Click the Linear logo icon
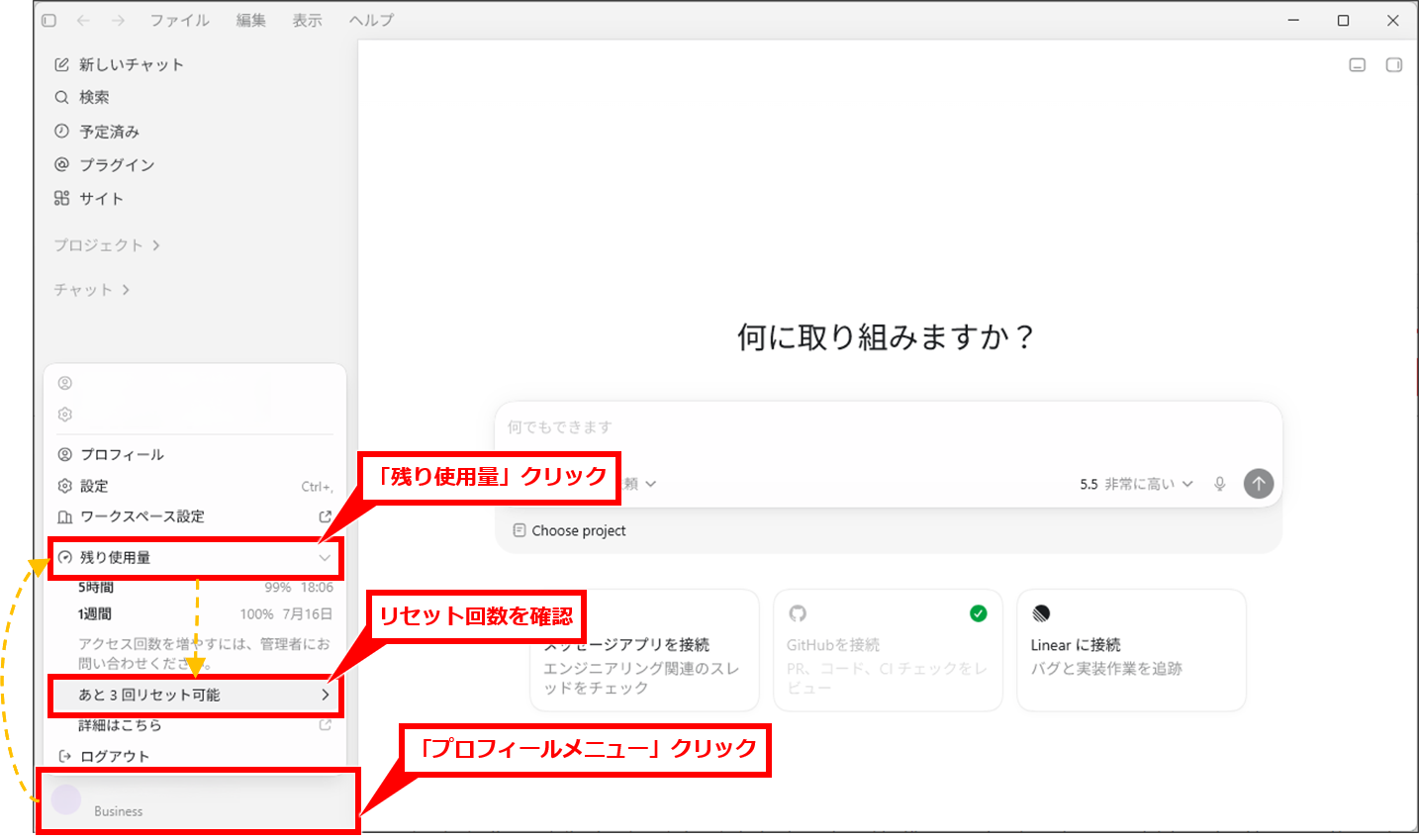The width and height of the screenshot is (1419, 840). tap(1041, 613)
